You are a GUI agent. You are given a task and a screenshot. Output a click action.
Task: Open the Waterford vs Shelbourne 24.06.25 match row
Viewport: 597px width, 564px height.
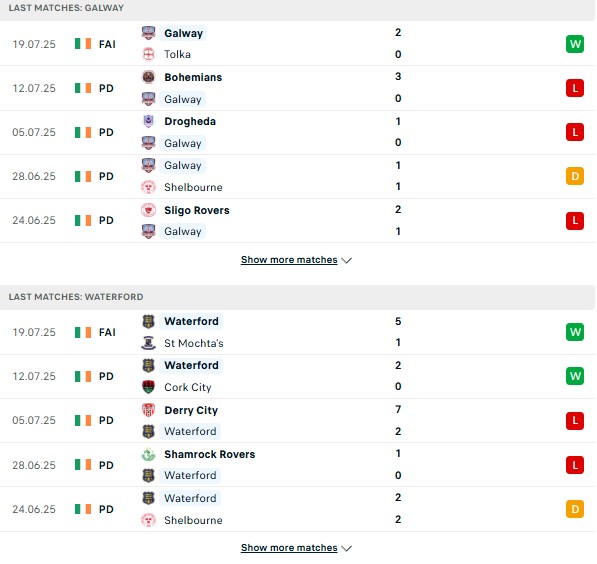click(297, 509)
